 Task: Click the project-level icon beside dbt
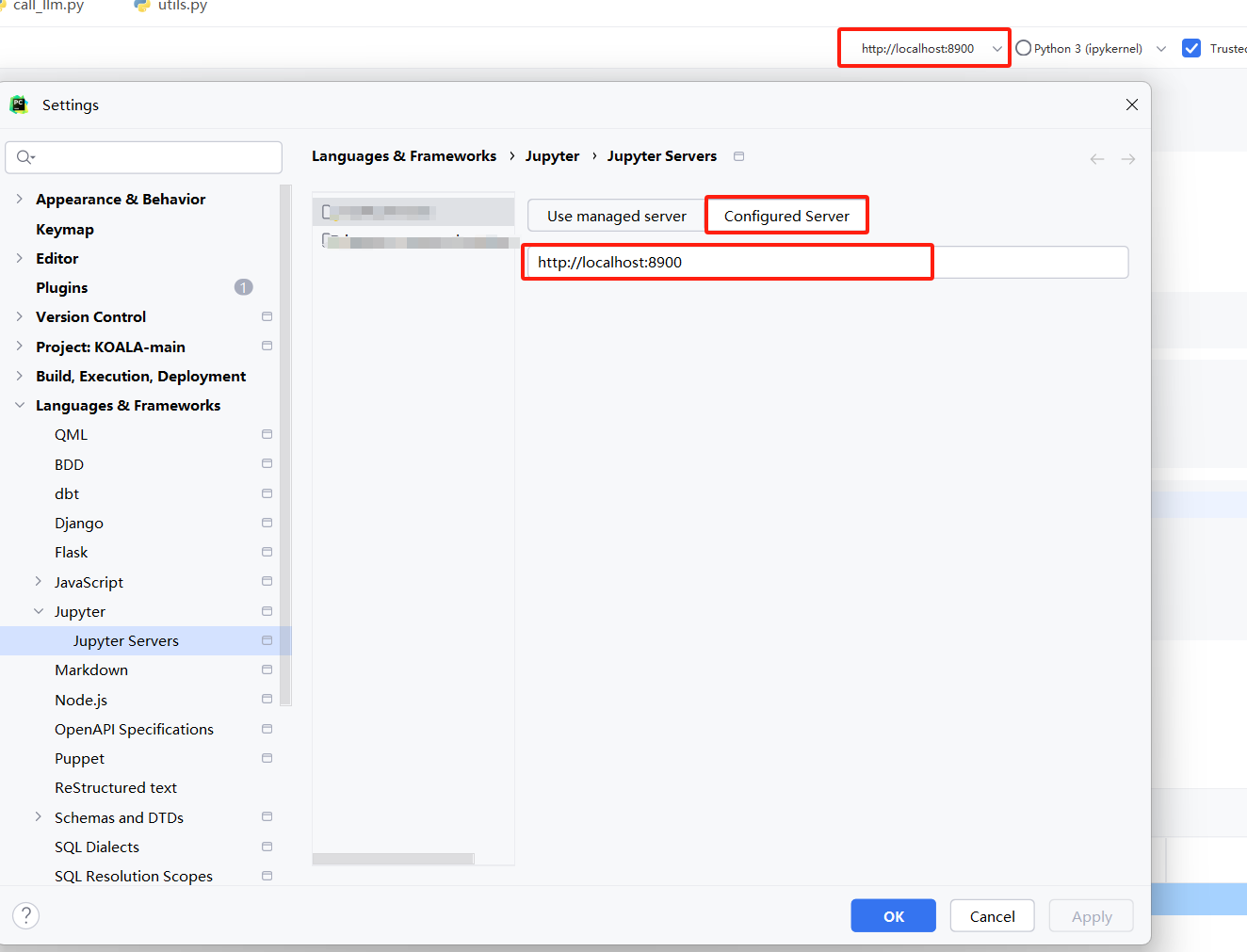267,493
